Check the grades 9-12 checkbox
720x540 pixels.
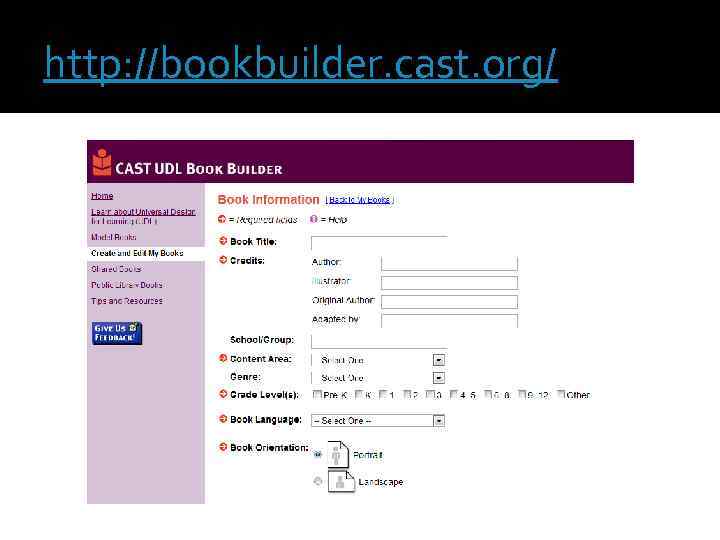(x=522, y=394)
